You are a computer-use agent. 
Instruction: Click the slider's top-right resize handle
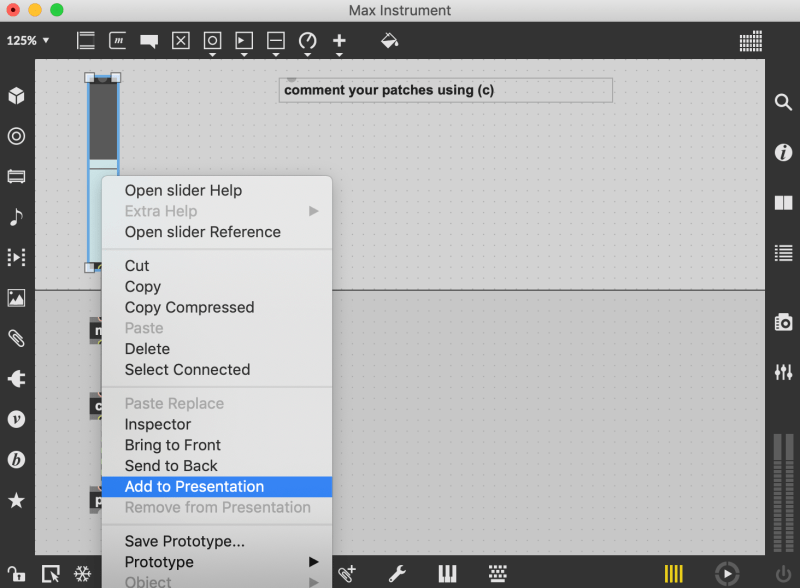(x=116, y=78)
